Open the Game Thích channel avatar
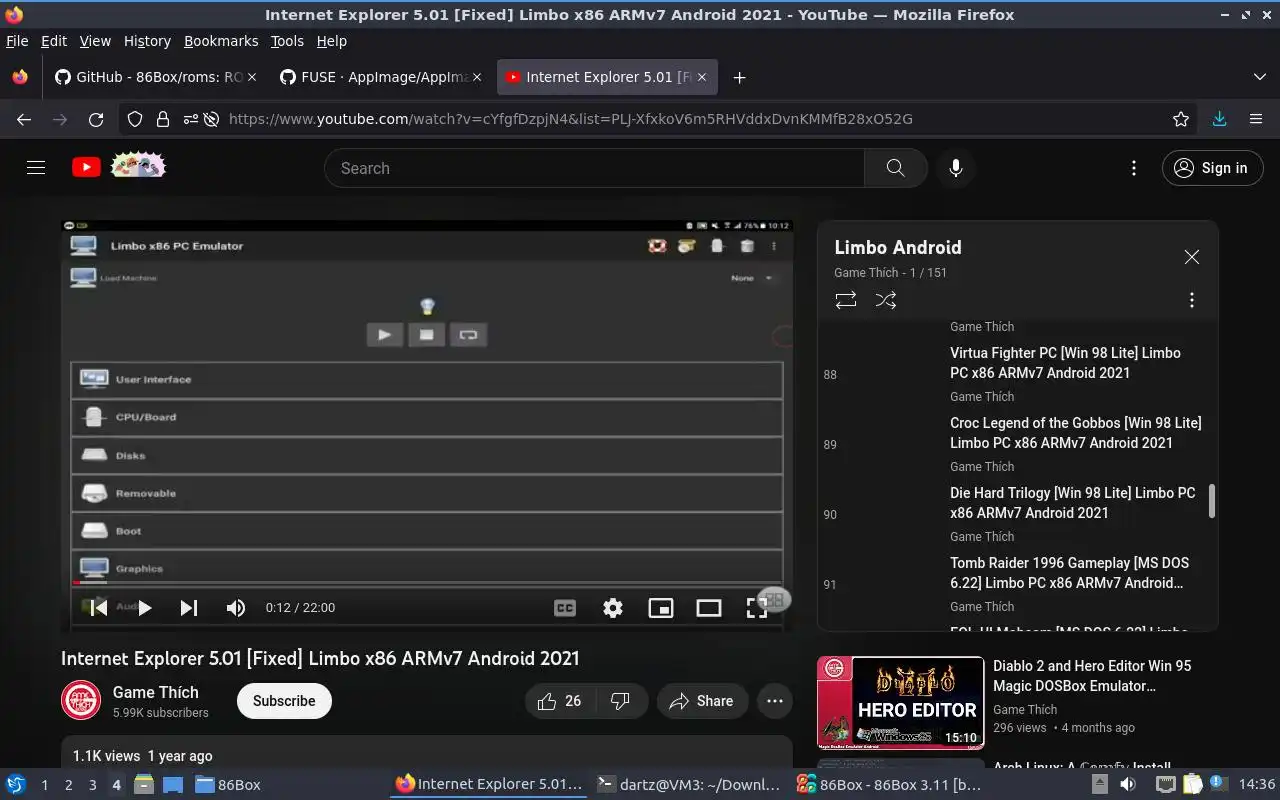 [x=81, y=701]
